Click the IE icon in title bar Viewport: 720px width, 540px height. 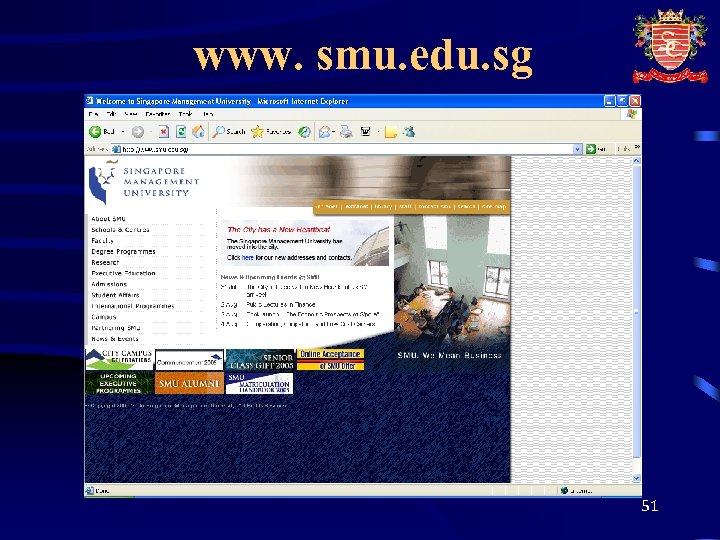pyautogui.click(x=90, y=101)
